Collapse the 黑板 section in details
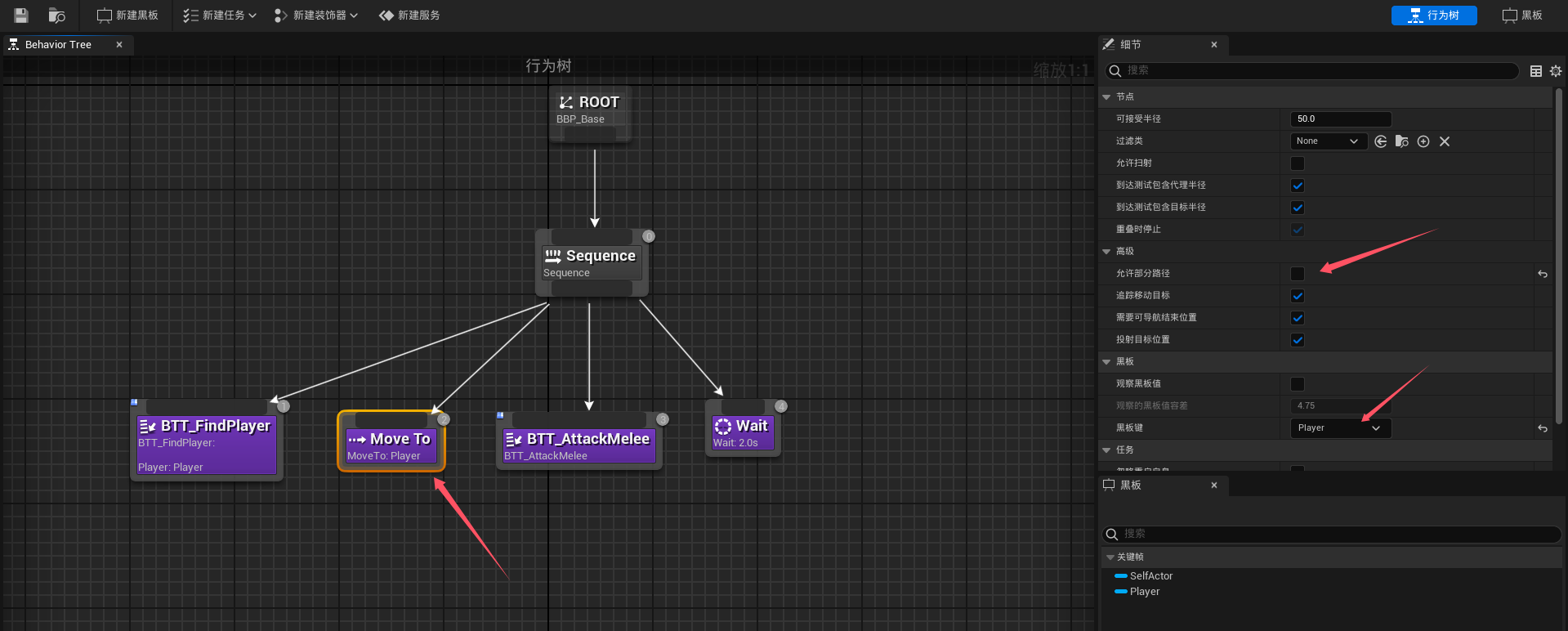Image resolution: width=1568 pixels, height=631 pixels. coord(1106,362)
